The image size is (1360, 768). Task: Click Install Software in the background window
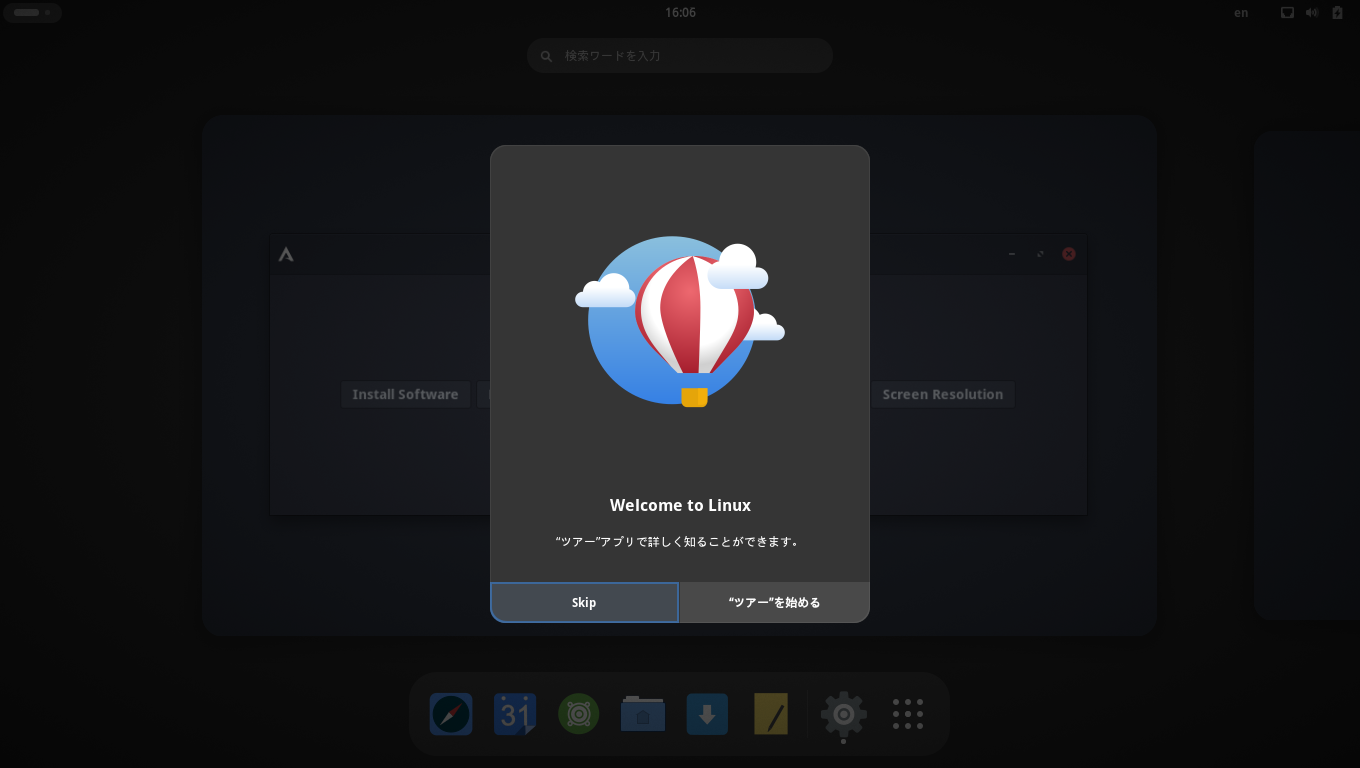click(405, 394)
